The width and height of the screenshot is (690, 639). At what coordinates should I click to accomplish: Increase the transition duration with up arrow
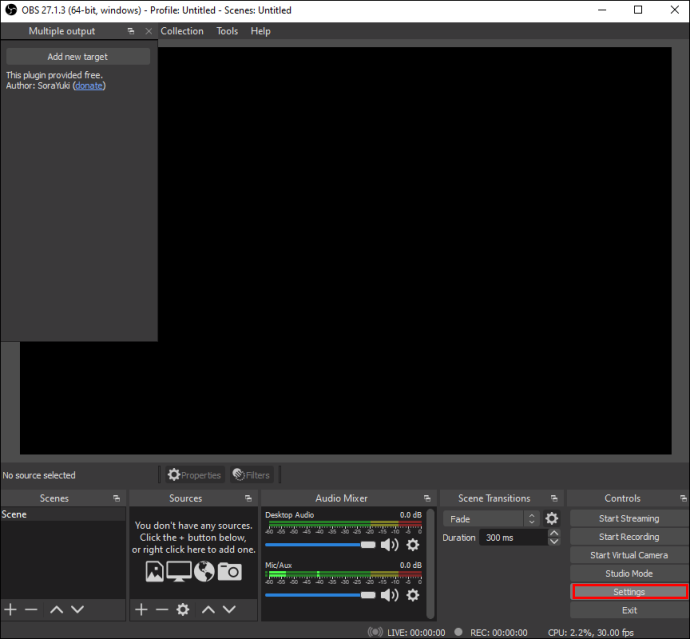[554, 533]
